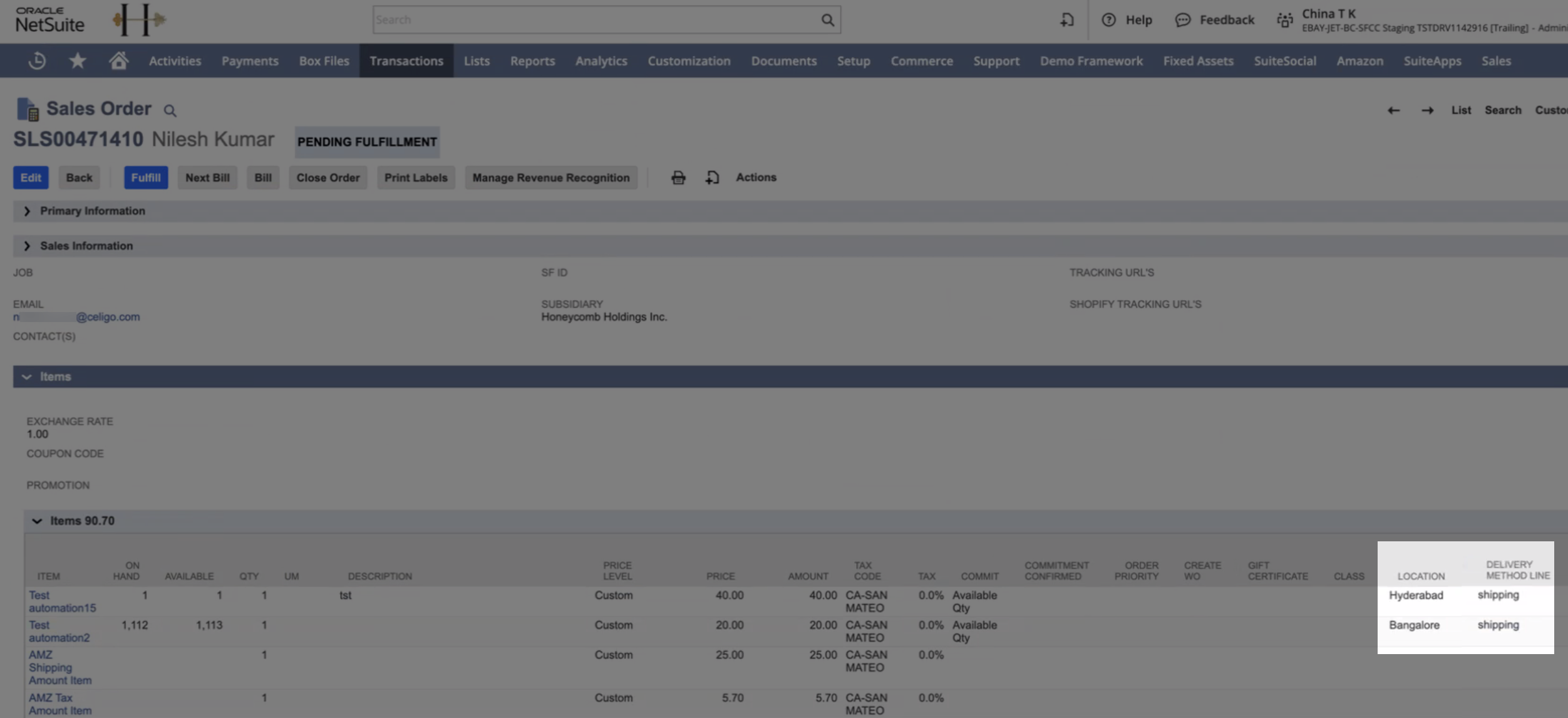Open the AMZ Shipping Amount Item link

tap(60, 668)
